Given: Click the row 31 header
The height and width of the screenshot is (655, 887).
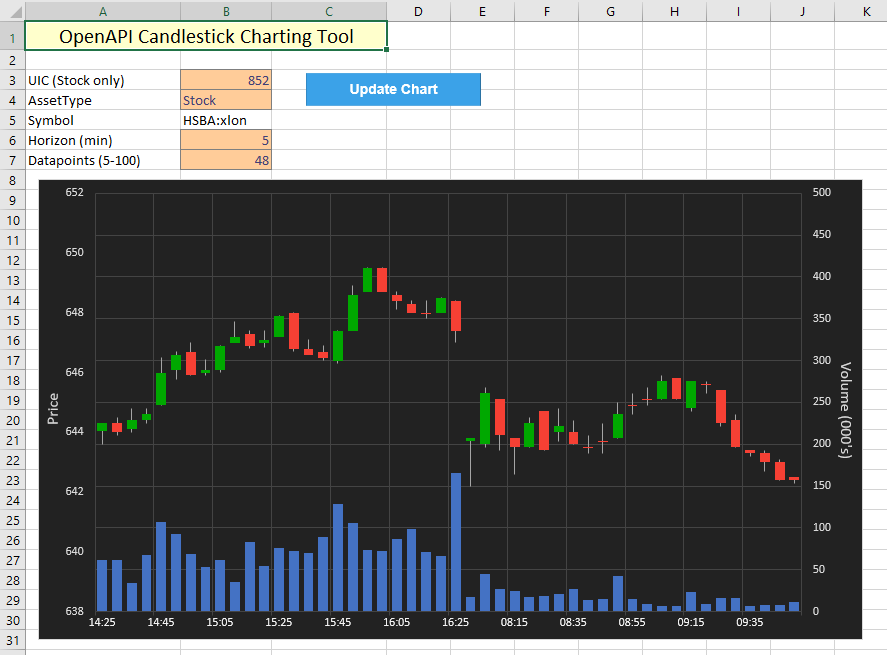Looking at the screenshot, I should (x=12, y=640).
